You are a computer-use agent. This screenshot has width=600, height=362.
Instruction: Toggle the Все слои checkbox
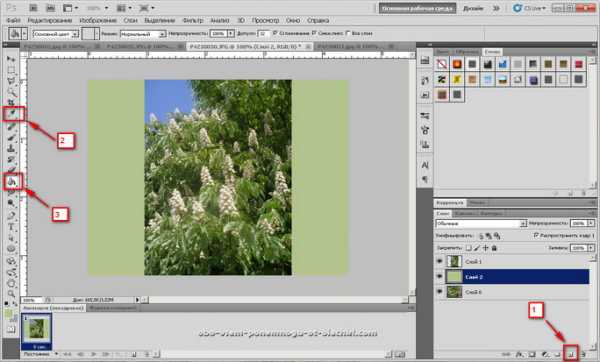(x=348, y=33)
